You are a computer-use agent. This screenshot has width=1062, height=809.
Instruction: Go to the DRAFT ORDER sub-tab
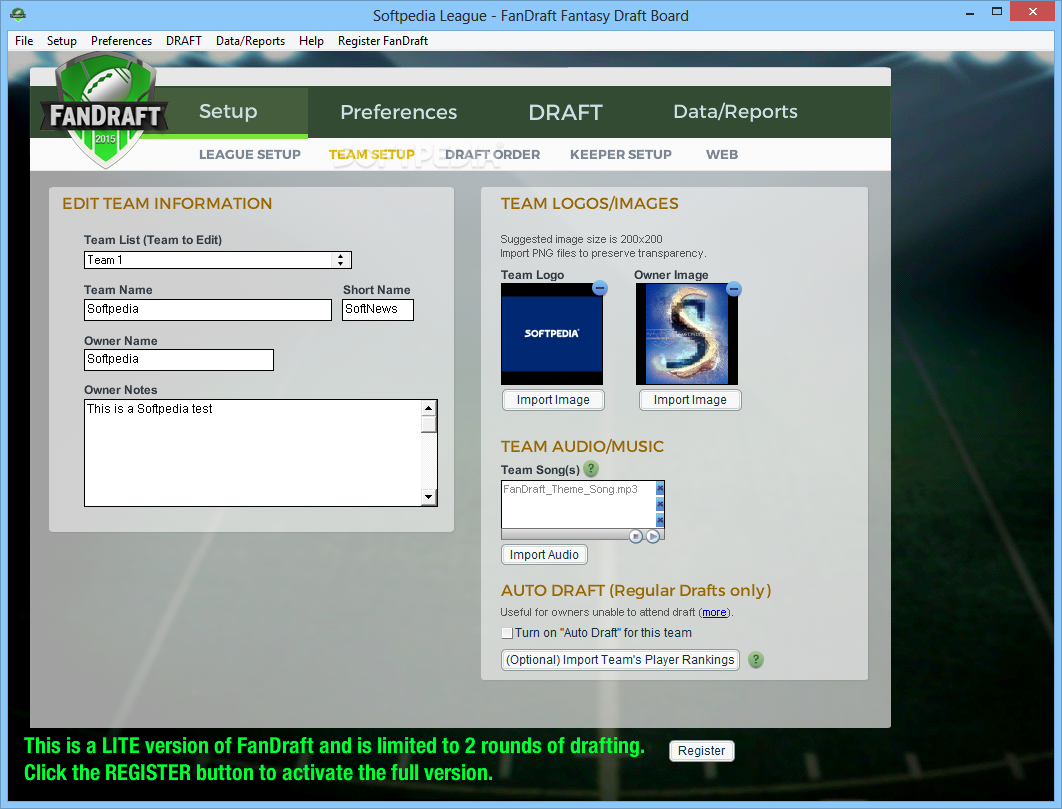pos(492,154)
